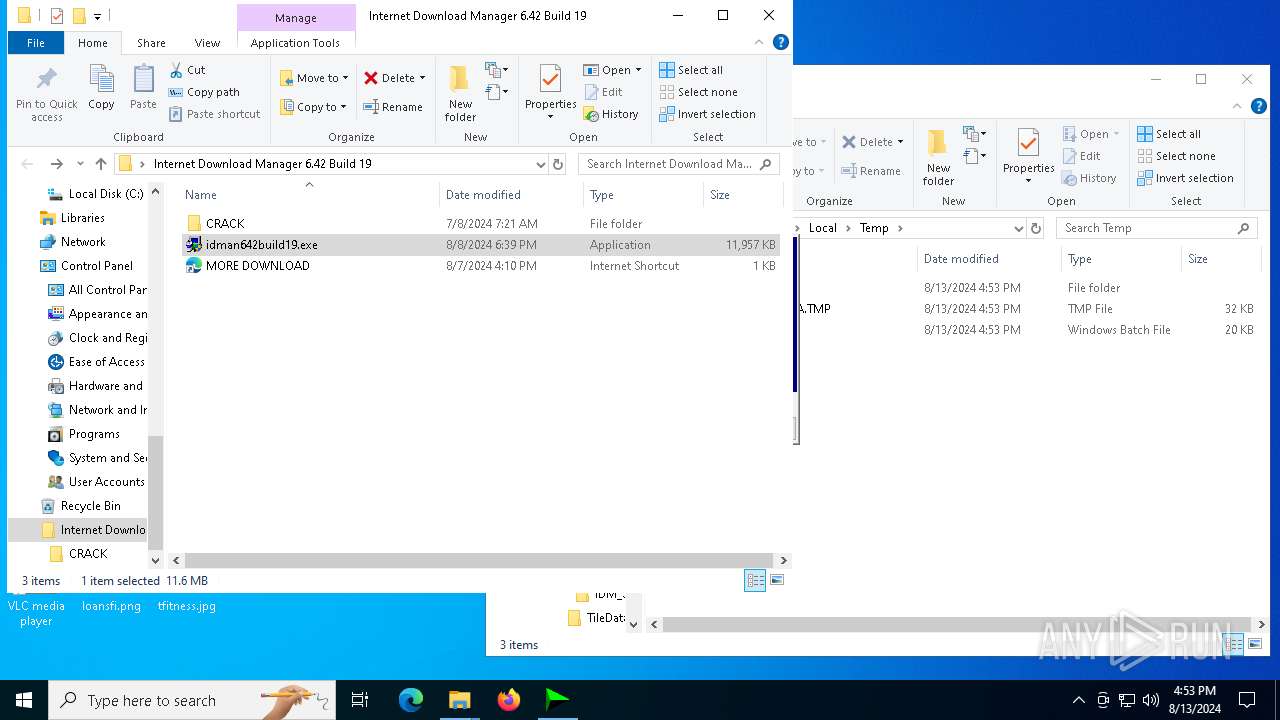Click Copy path in front window
This screenshot has width=1280, height=720.
point(204,92)
